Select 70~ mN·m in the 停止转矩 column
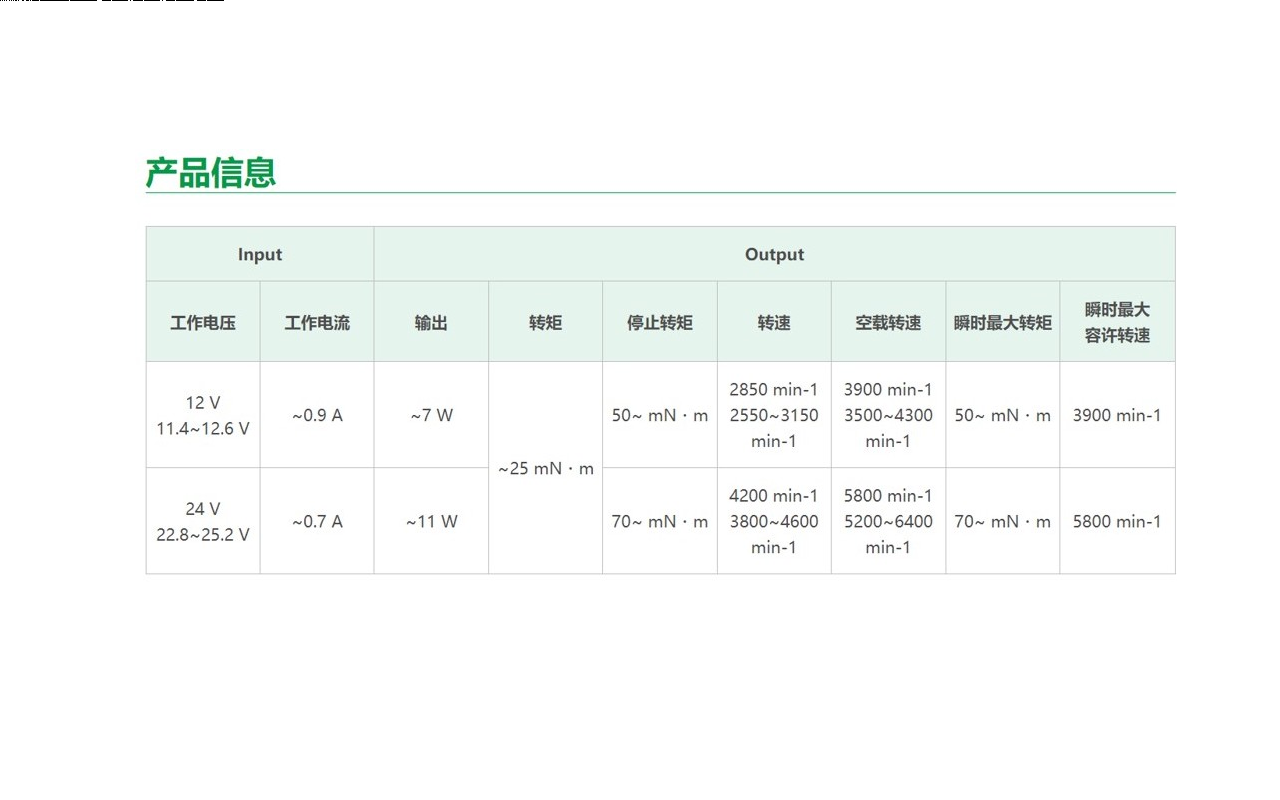Viewport: 1280px width, 800px height. point(660,521)
